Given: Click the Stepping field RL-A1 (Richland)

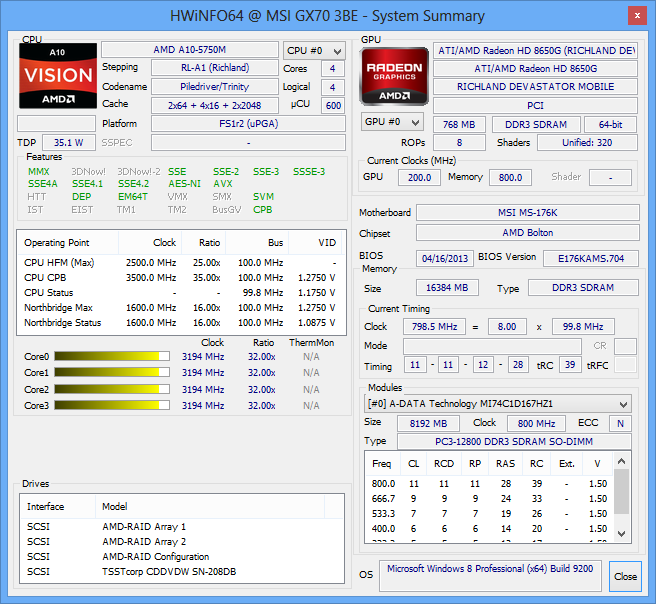Looking at the screenshot, I should [215, 68].
